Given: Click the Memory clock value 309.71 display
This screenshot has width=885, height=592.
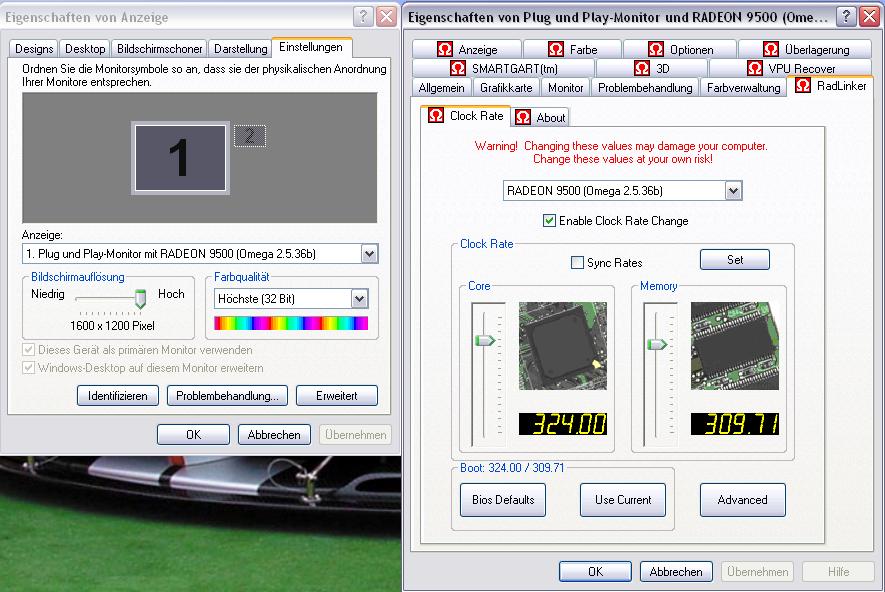Looking at the screenshot, I should pyautogui.click(x=735, y=424).
